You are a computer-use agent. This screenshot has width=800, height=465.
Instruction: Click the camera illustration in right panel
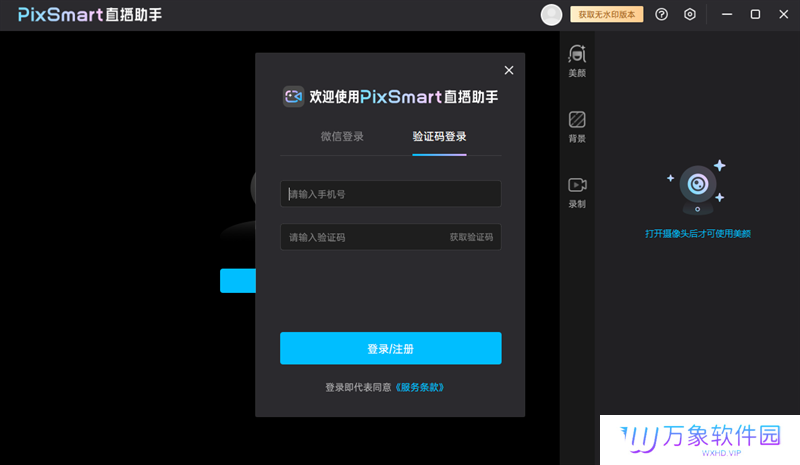[697, 187]
